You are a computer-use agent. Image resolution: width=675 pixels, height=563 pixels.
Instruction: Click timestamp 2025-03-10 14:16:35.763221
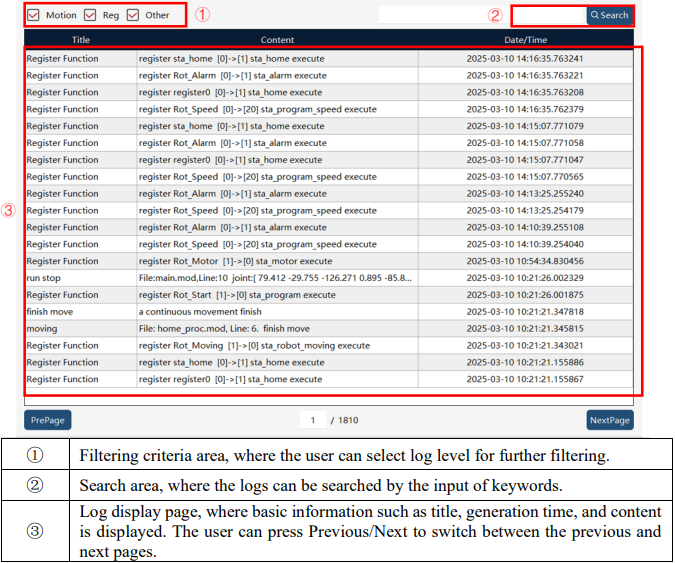525,75
